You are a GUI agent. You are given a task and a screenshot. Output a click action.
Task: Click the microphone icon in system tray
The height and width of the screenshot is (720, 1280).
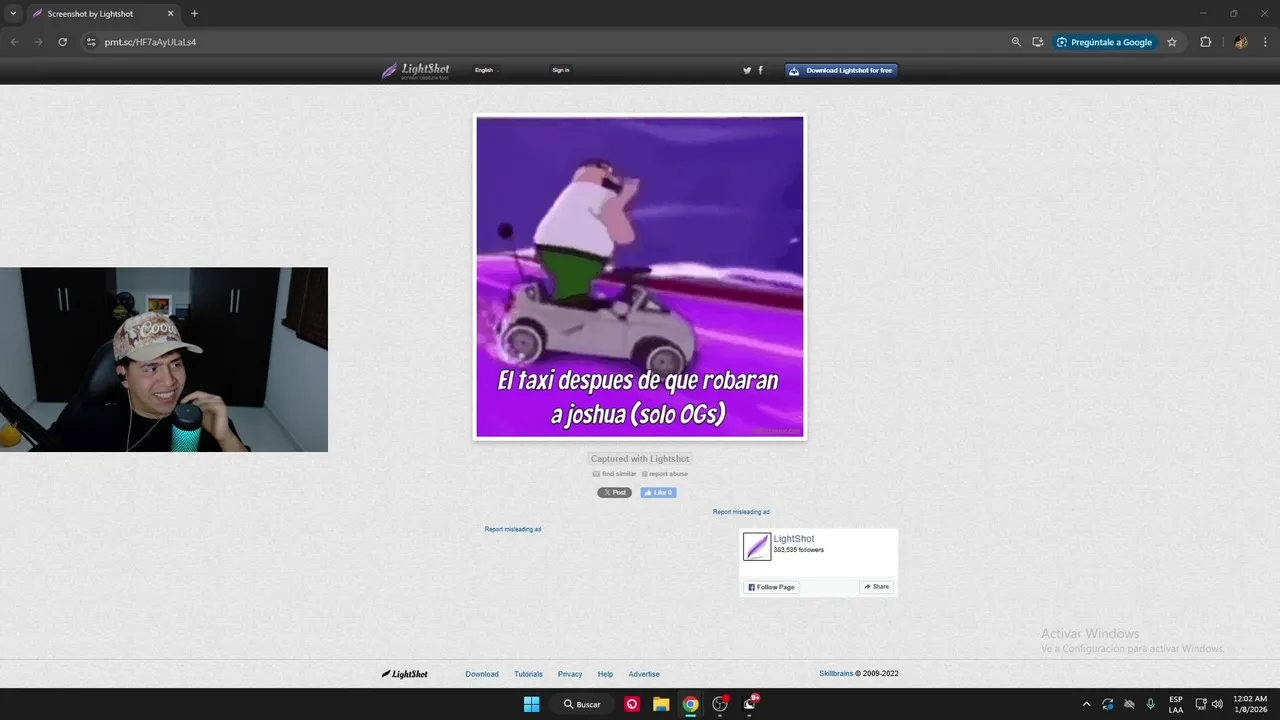[x=1151, y=704]
